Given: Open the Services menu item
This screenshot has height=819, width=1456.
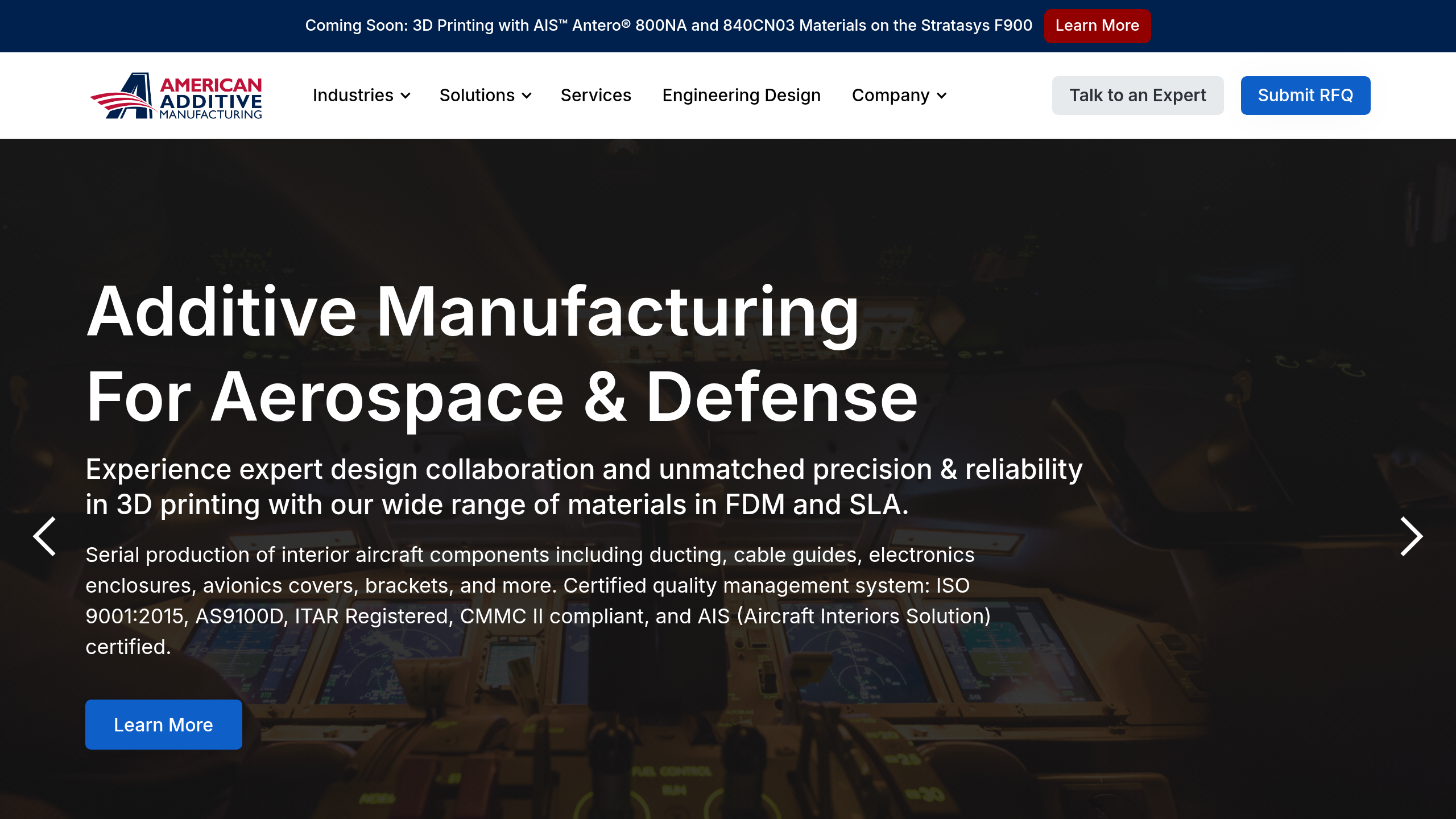Looking at the screenshot, I should [595, 95].
